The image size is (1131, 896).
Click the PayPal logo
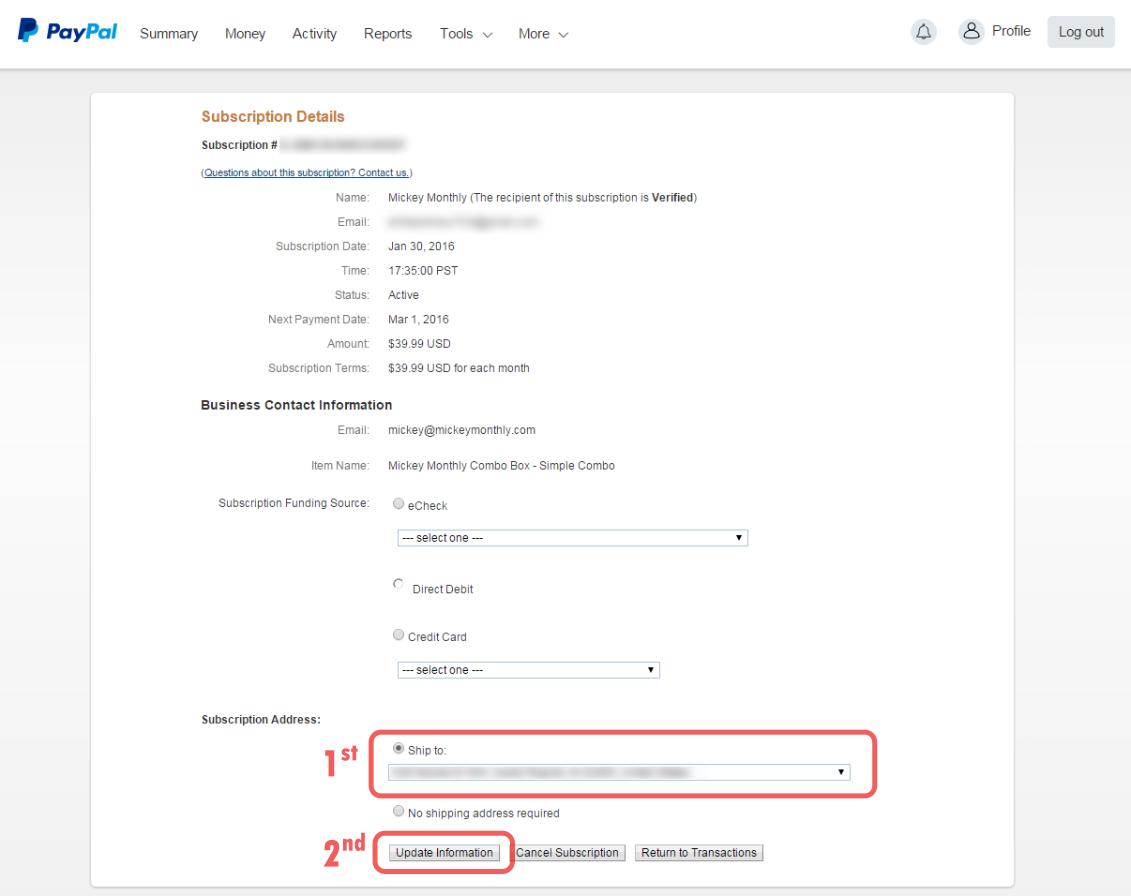click(67, 31)
